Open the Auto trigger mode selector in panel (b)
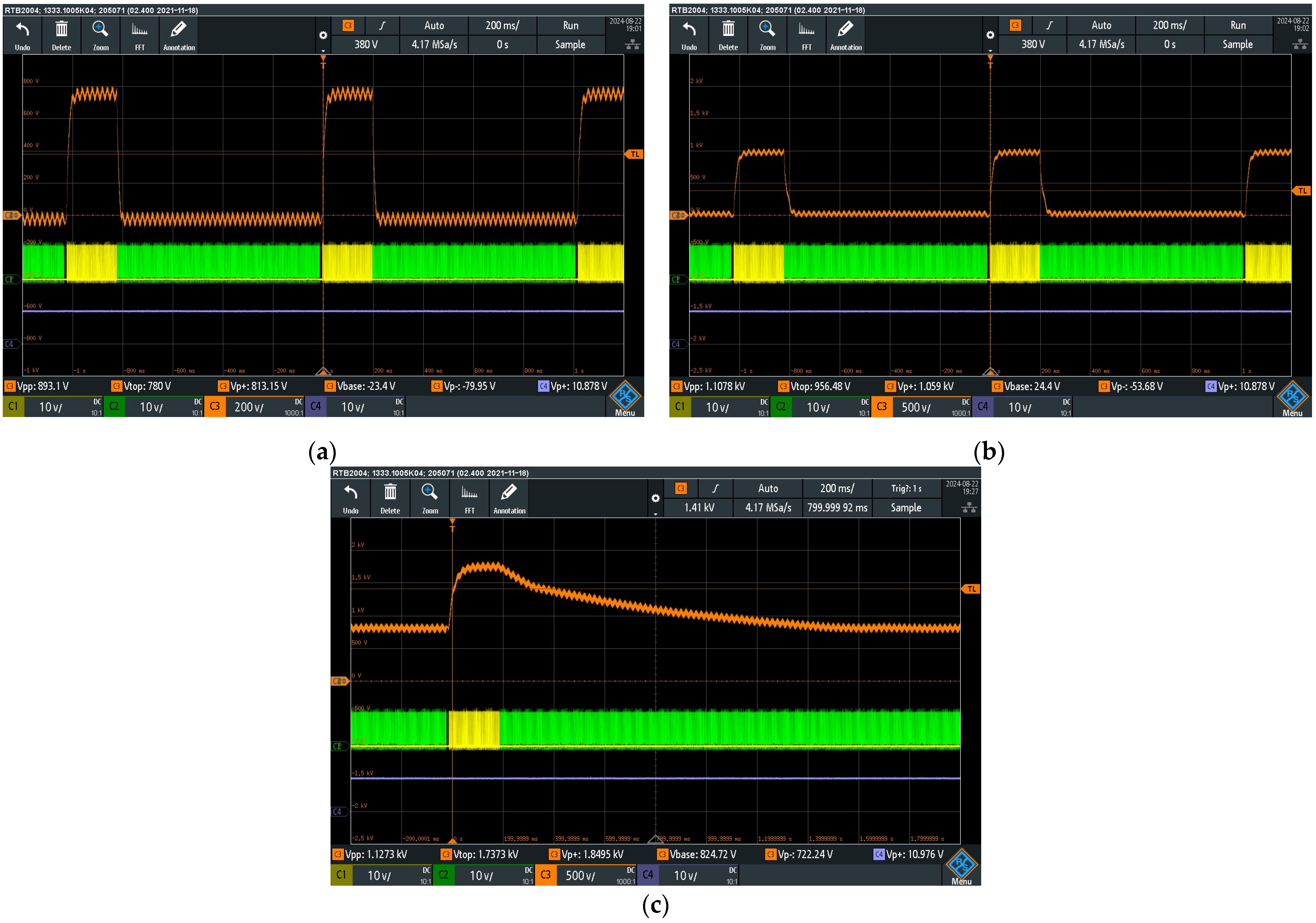This screenshot has width=1316, height=923. pyautogui.click(x=1101, y=25)
